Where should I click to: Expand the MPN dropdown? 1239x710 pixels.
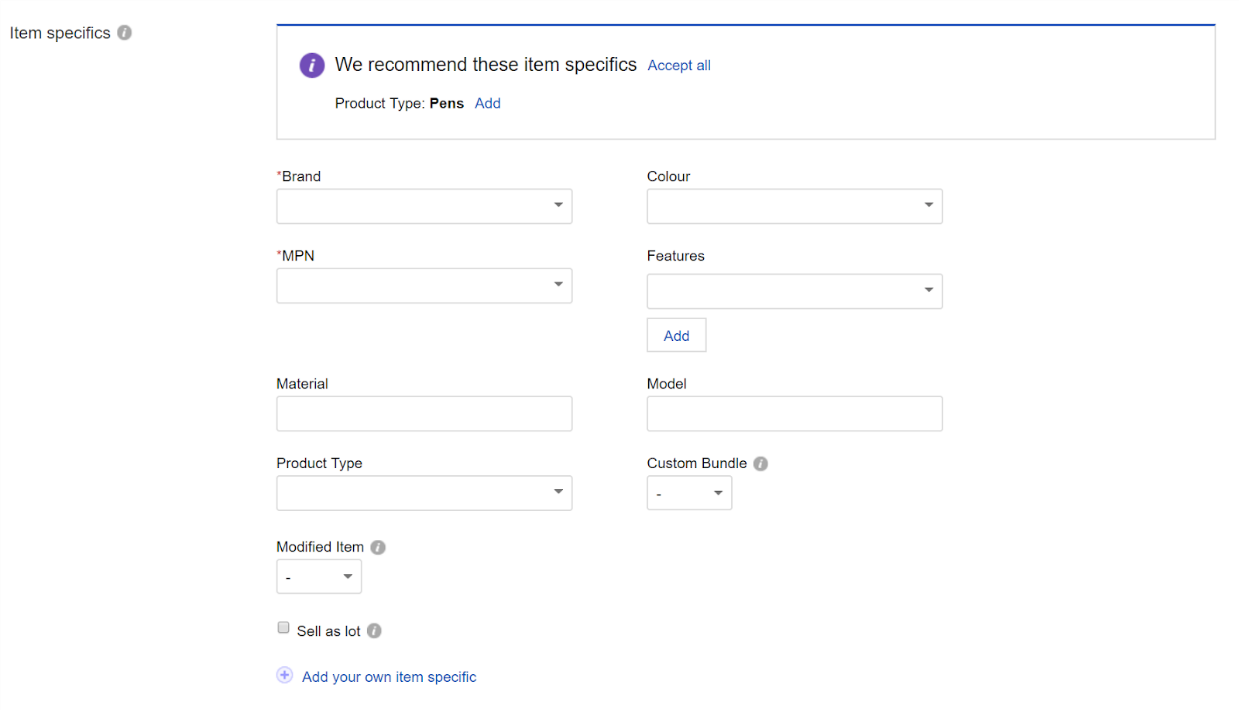(x=424, y=285)
